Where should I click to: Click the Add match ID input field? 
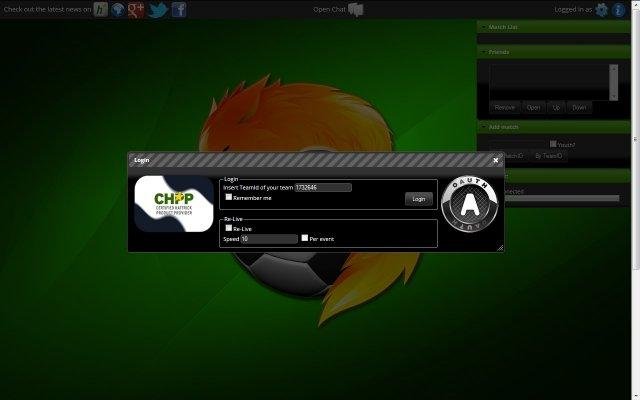[x=518, y=143]
